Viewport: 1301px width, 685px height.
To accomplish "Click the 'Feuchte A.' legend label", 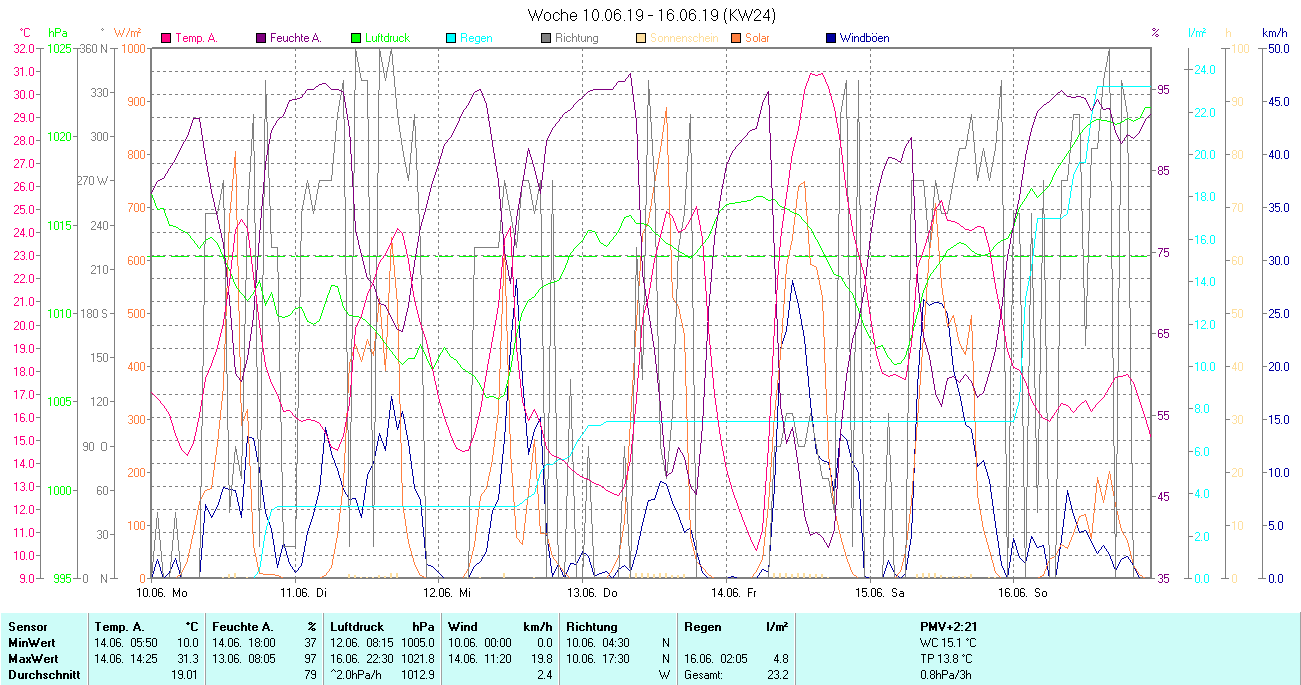I will (x=296, y=38).
